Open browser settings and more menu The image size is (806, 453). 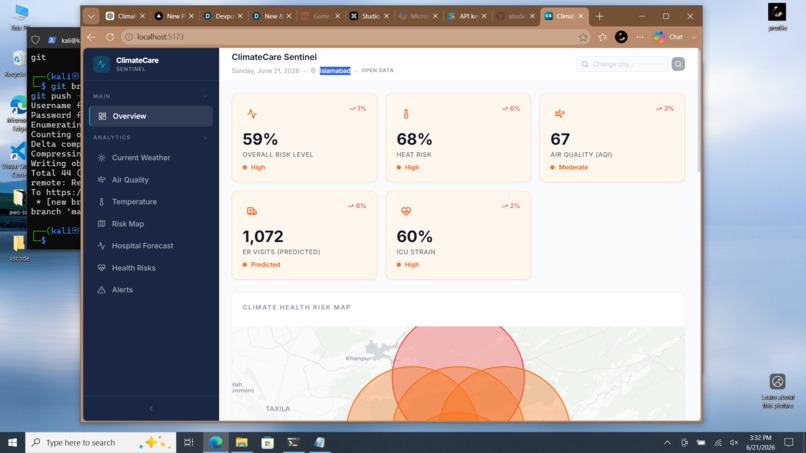click(639, 37)
